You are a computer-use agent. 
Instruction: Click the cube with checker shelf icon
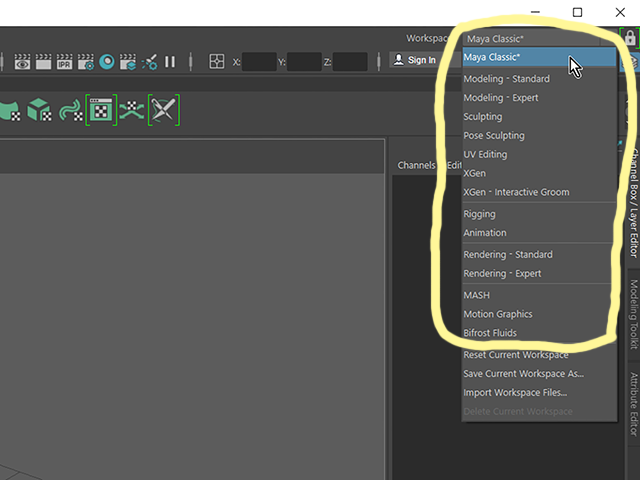tap(39, 109)
